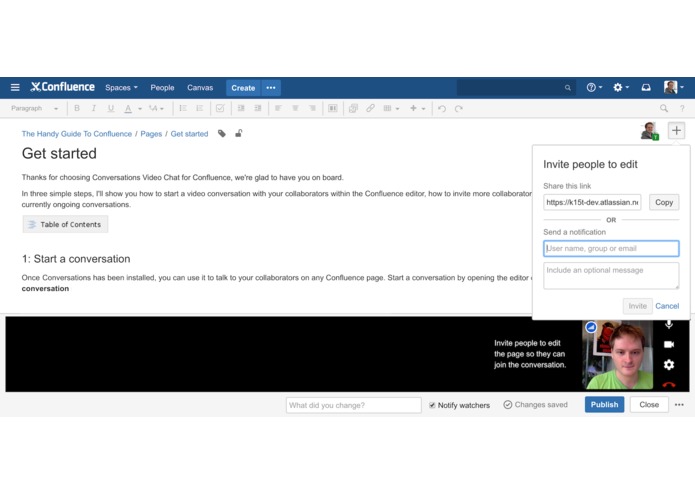Copy the share link
Image resolution: width=695 pixels, height=494 pixels.
click(x=664, y=202)
